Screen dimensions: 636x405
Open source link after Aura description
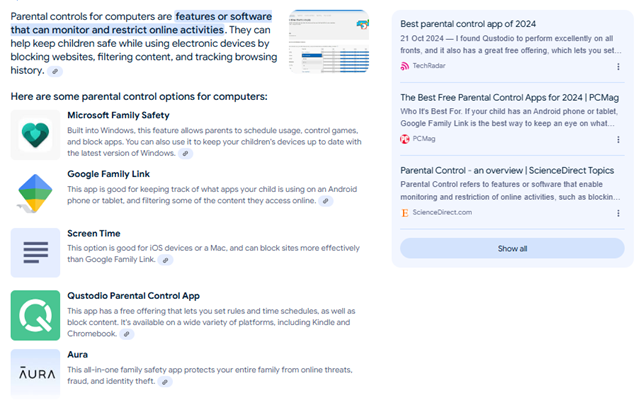click(165, 382)
